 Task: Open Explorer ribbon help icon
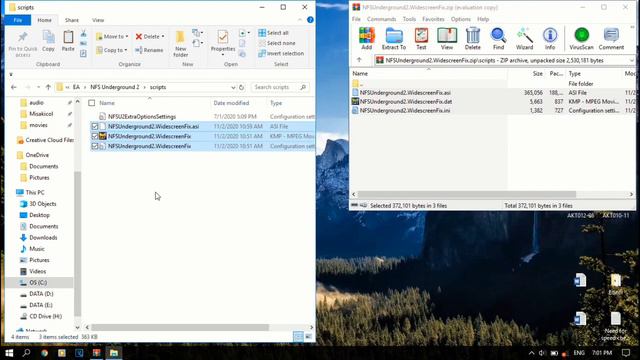(310, 20)
